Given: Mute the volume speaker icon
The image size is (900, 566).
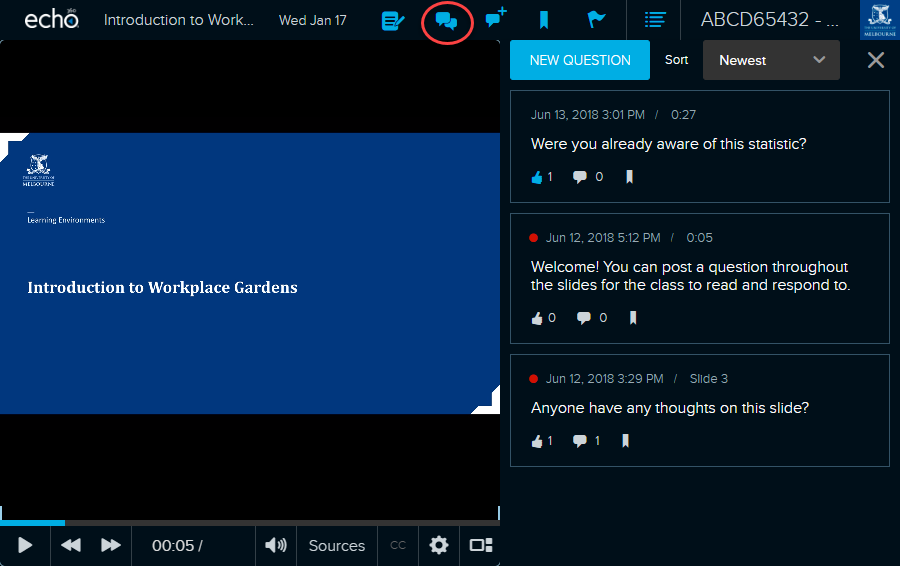Looking at the screenshot, I should point(276,545).
